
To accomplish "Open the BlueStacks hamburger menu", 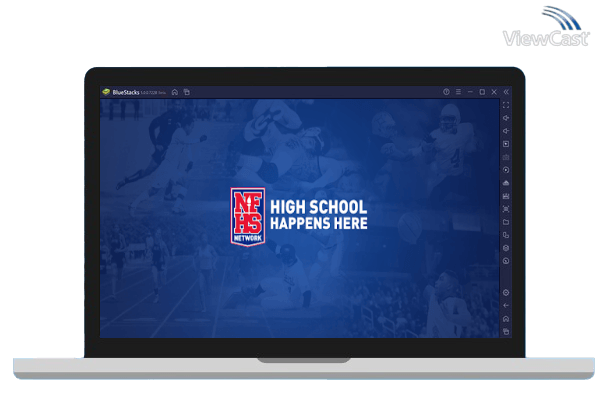I will coord(458,92).
